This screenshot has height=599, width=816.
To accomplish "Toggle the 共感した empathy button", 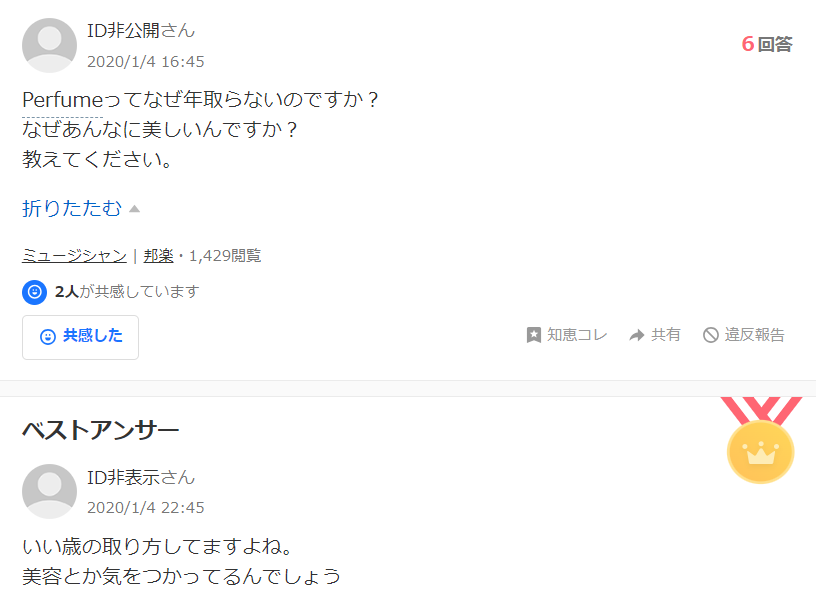I will 80,337.
